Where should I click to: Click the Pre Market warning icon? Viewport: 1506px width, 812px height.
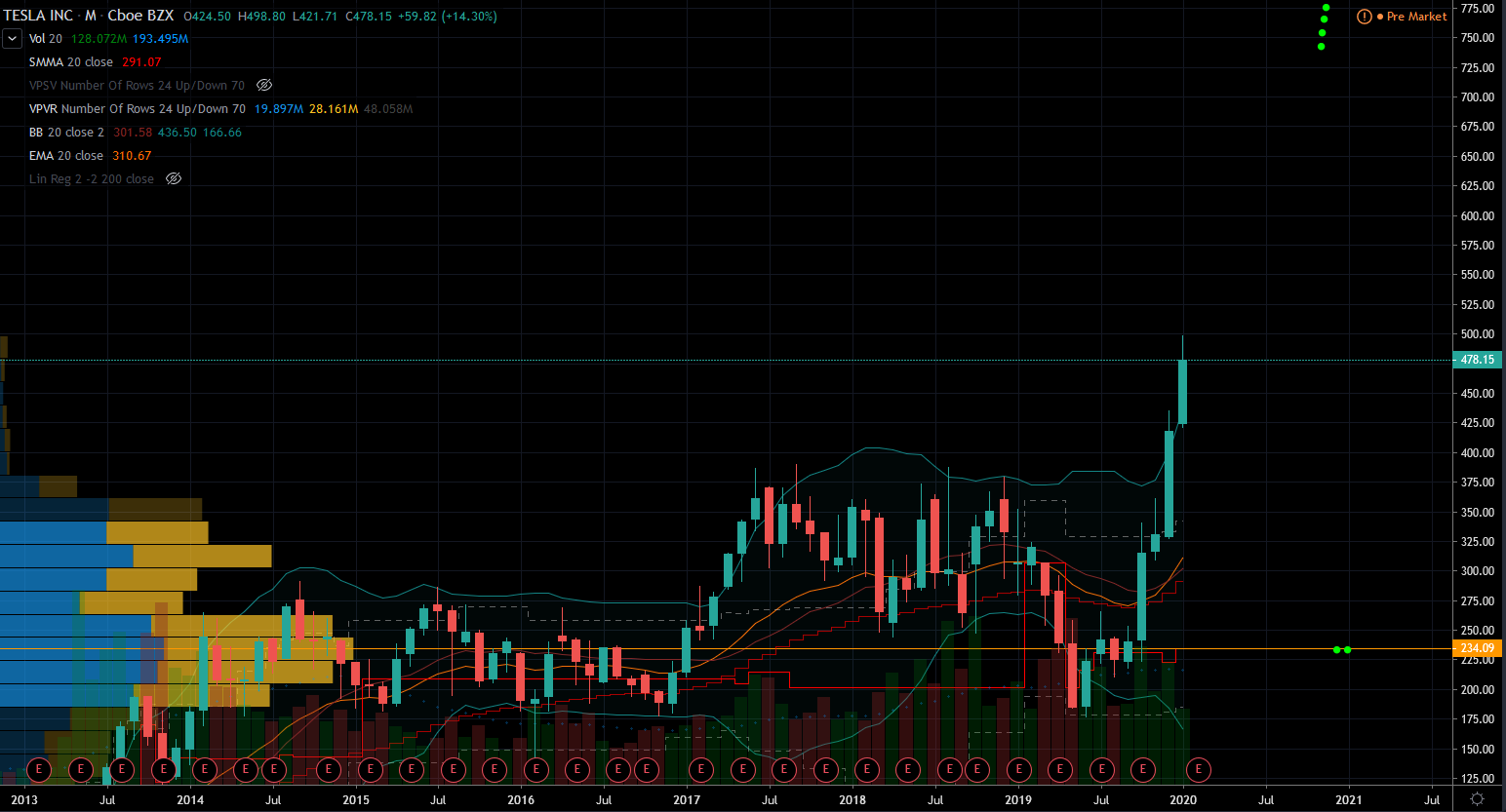[1365, 17]
